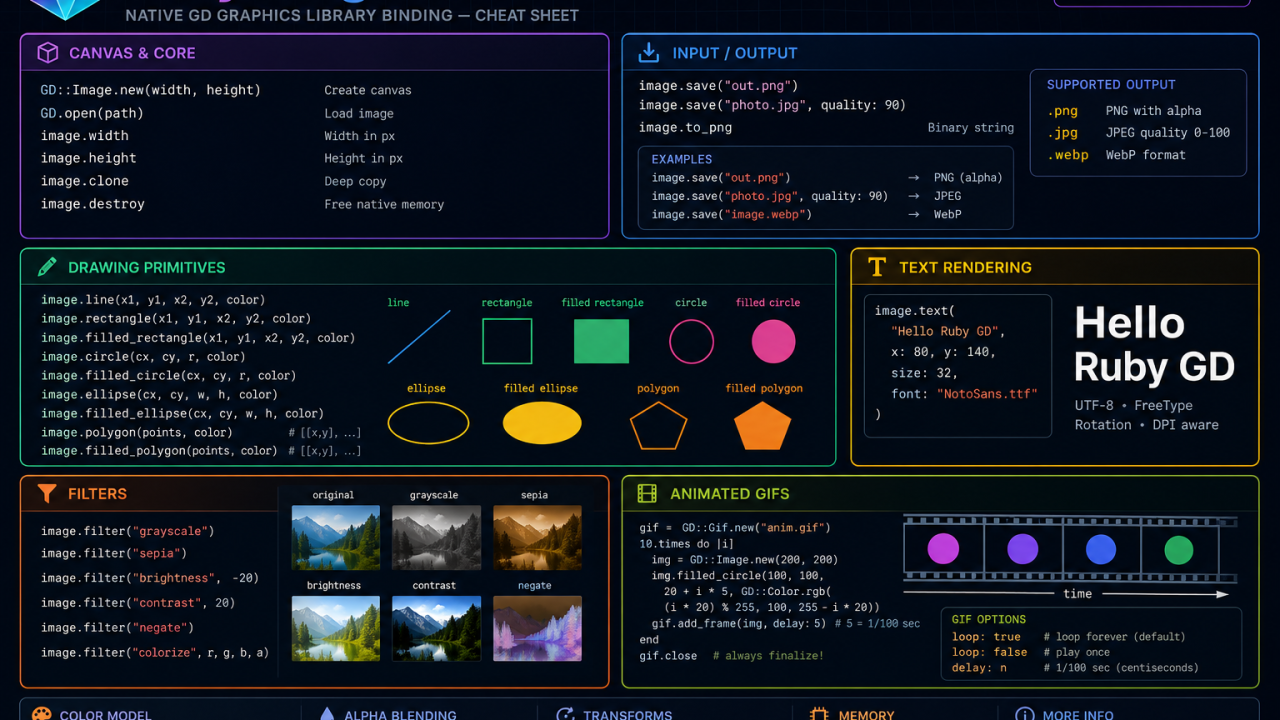Click the image.to_png code line
Image resolution: width=1280 pixels, height=720 pixels.
click(686, 127)
